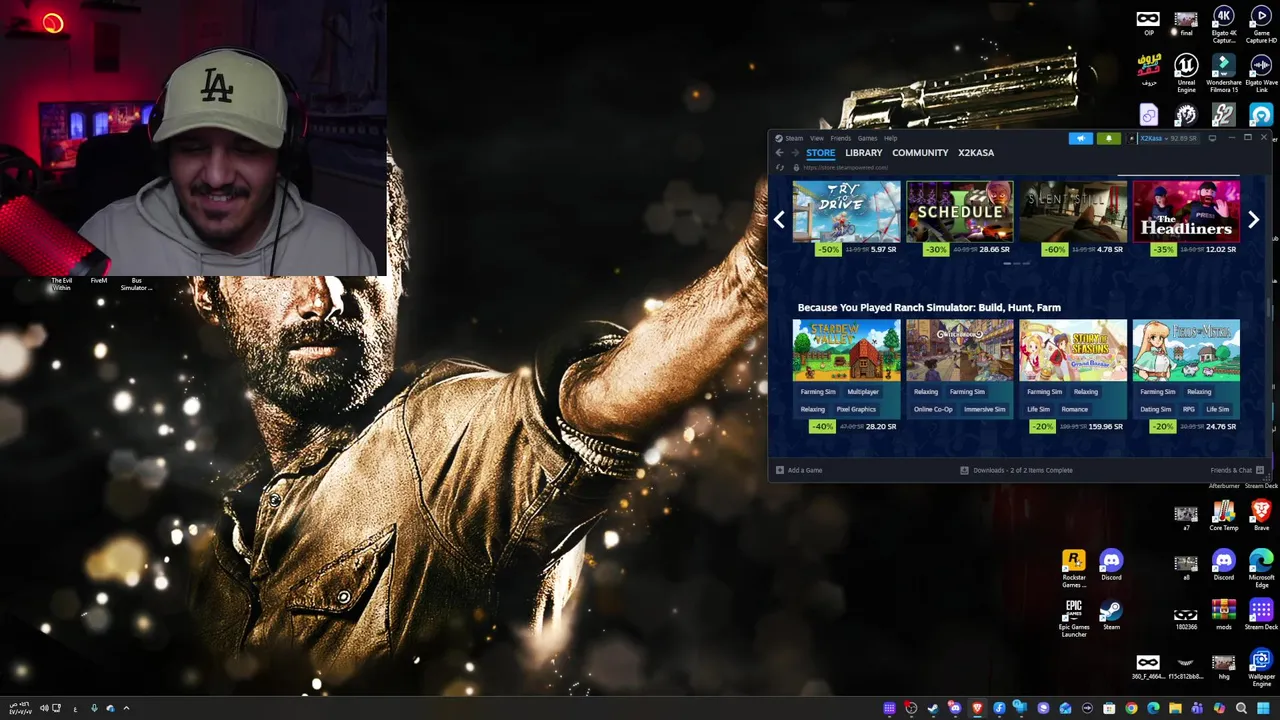The width and height of the screenshot is (1280, 720).
Task: Open Wondershare Filmora 15 desktop shortcut
Action: [1224, 74]
